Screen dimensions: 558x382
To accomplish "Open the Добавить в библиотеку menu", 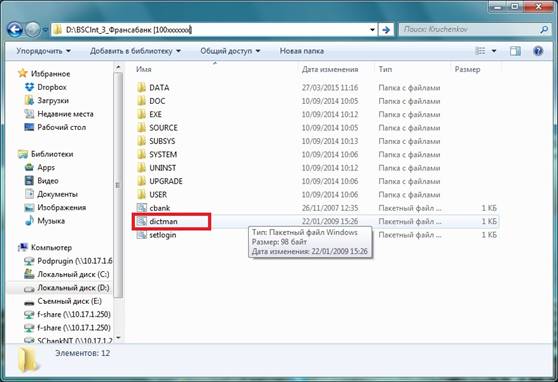I will click(135, 51).
